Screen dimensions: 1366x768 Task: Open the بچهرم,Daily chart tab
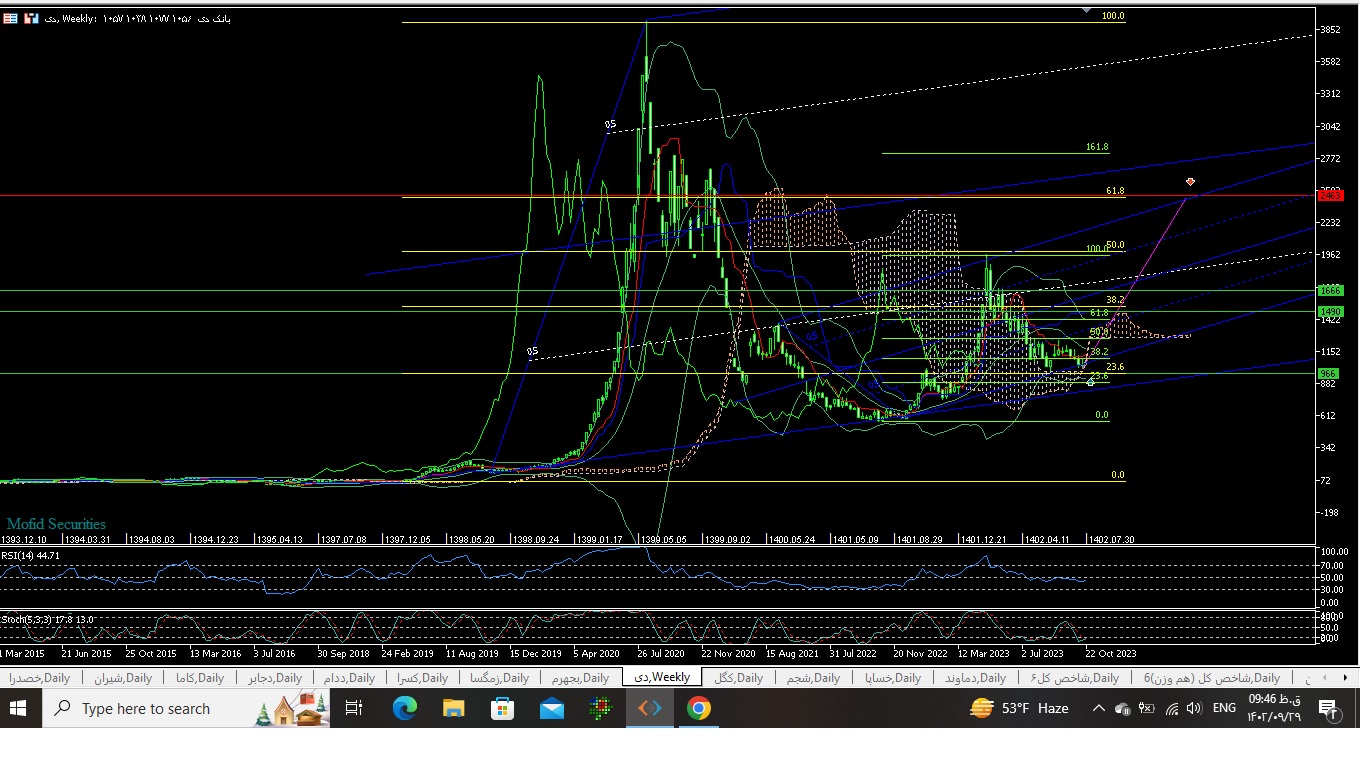point(580,678)
